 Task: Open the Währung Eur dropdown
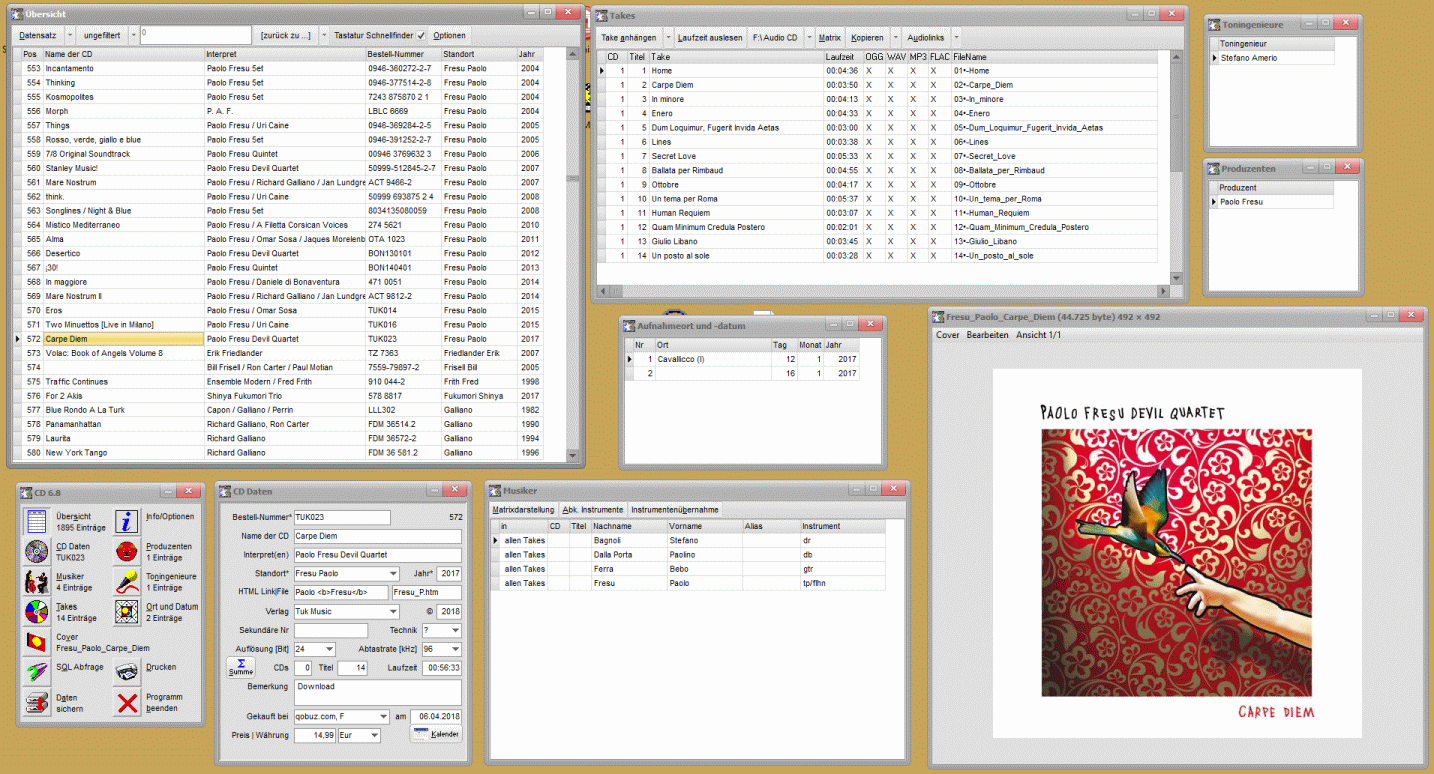374,736
